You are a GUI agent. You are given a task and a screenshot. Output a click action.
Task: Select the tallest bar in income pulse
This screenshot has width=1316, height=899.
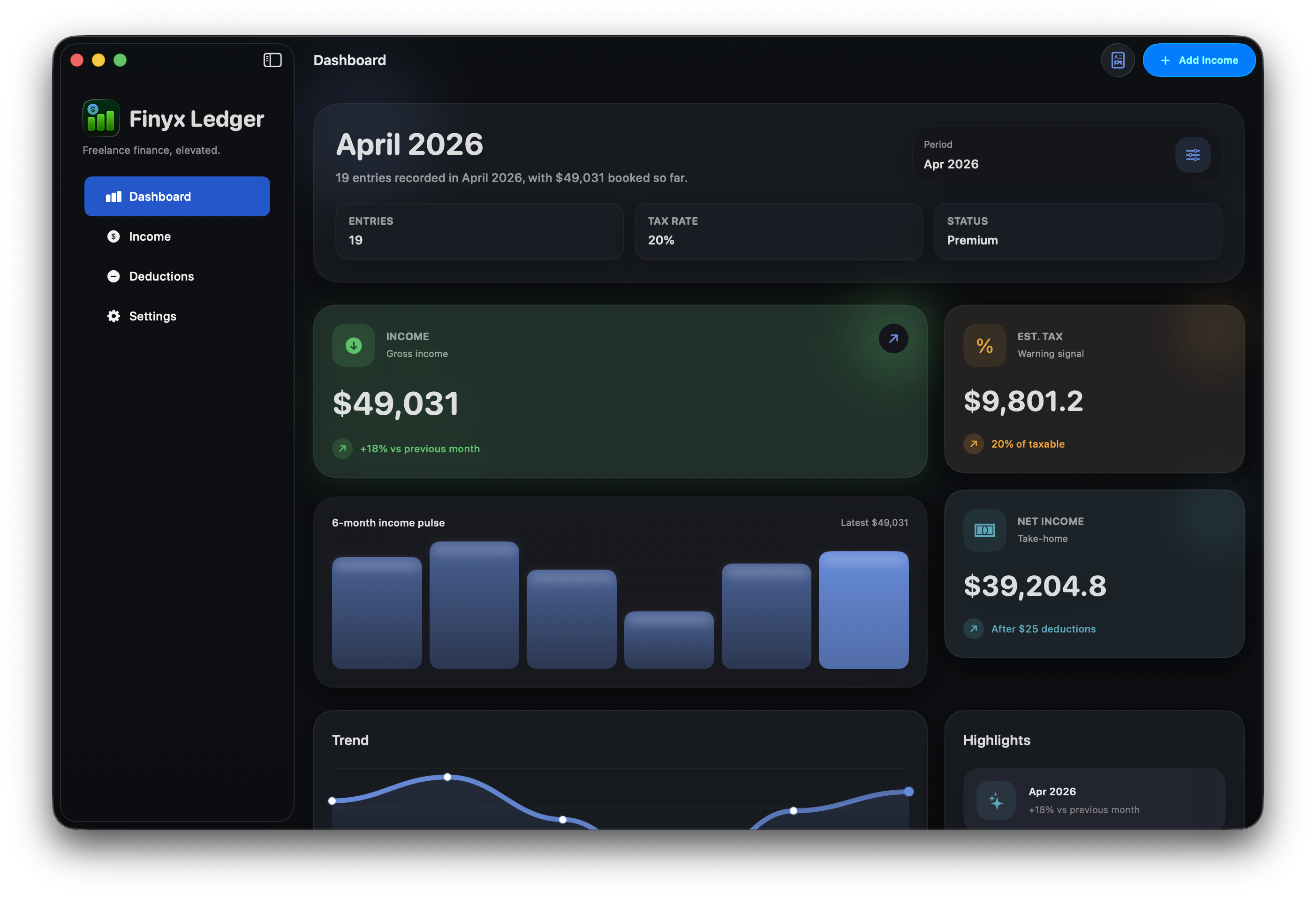tap(474, 605)
